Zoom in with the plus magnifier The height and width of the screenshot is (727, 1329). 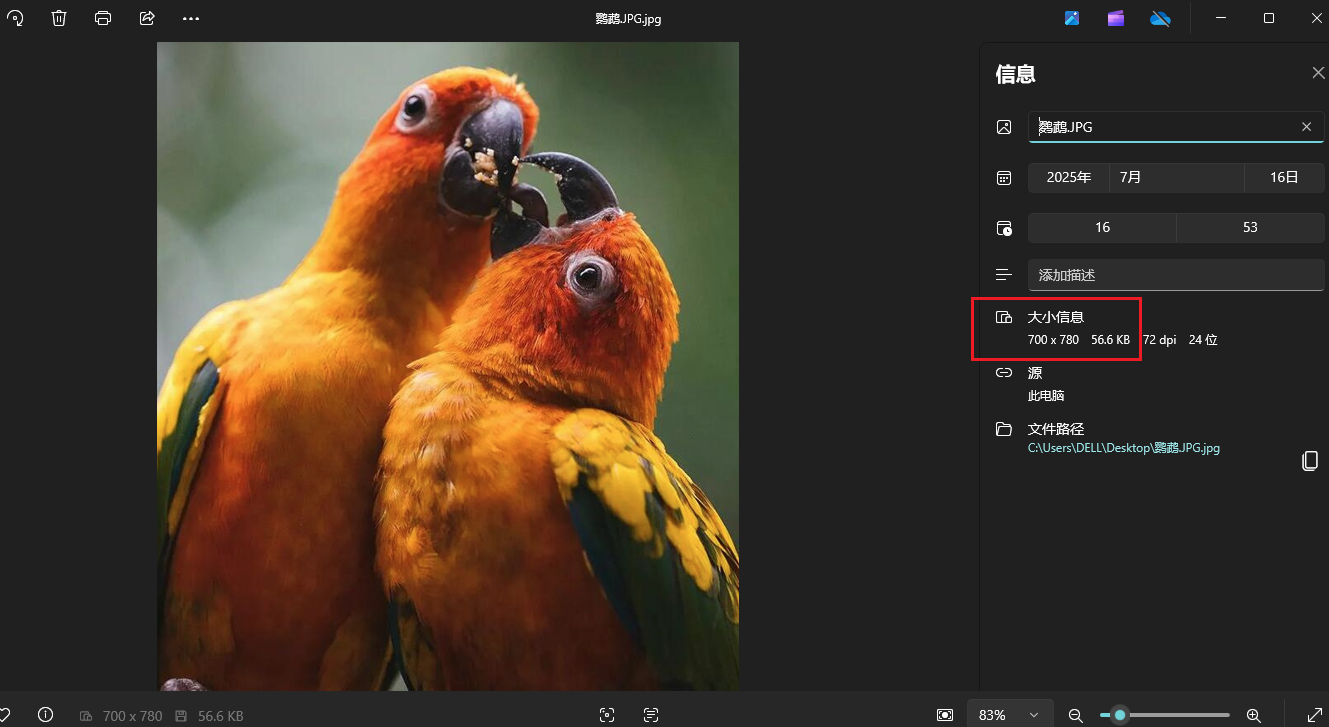tap(1253, 715)
